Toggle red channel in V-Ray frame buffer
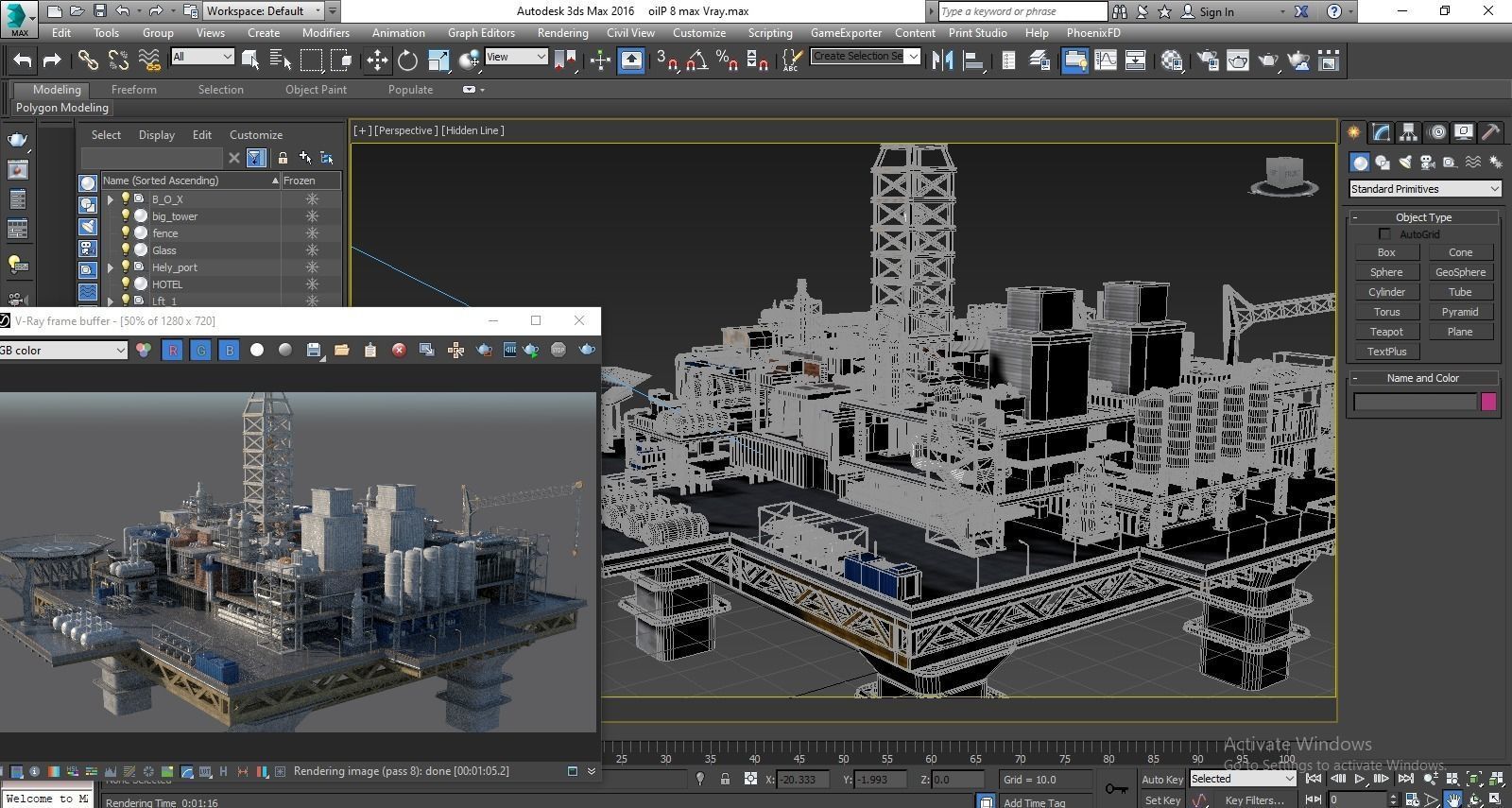This screenshot has width=1512, height=808. [172, 350]
